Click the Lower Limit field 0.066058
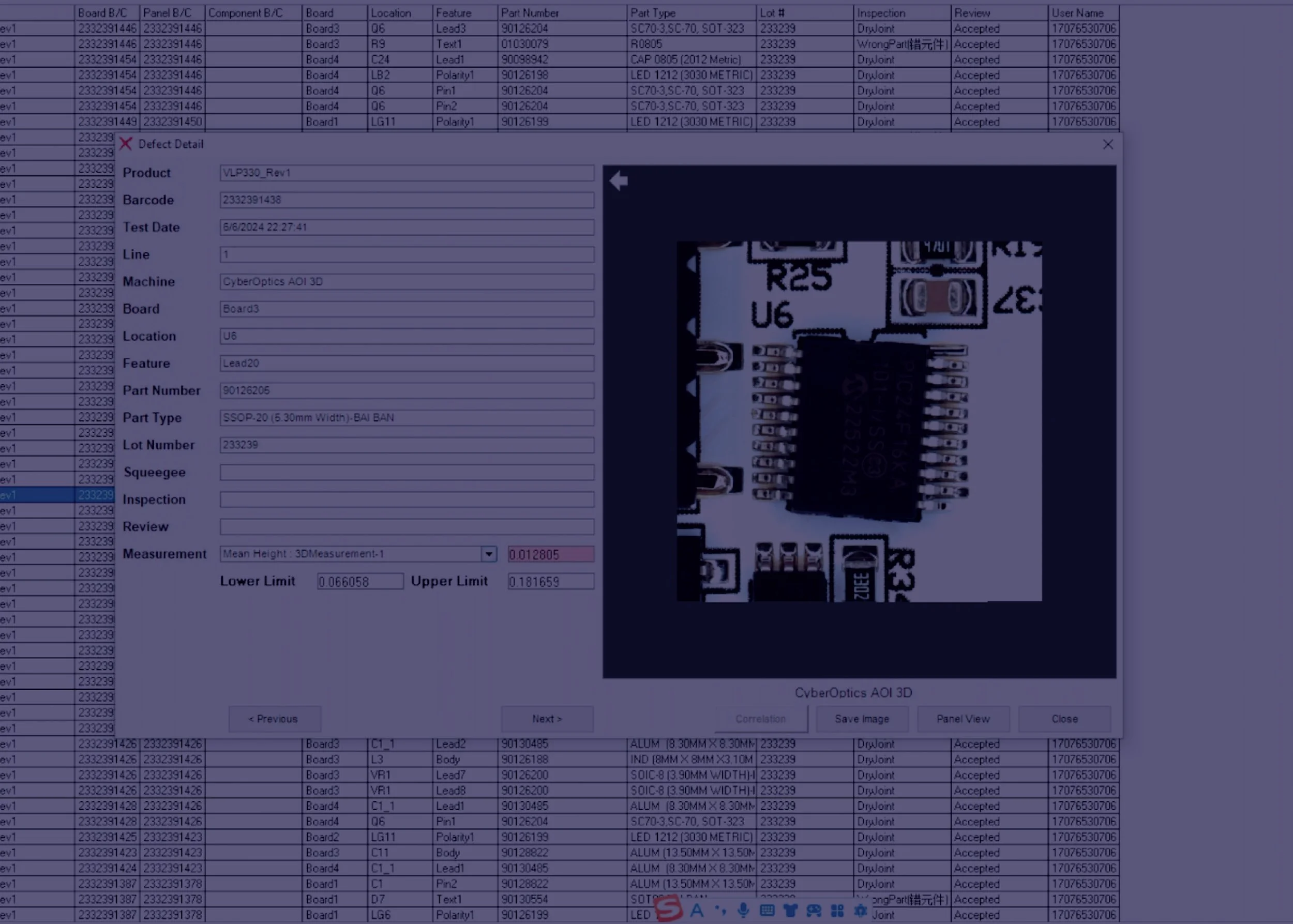Image resolution: width=1293 pixels, height=924 pixels. pos(360,582)
